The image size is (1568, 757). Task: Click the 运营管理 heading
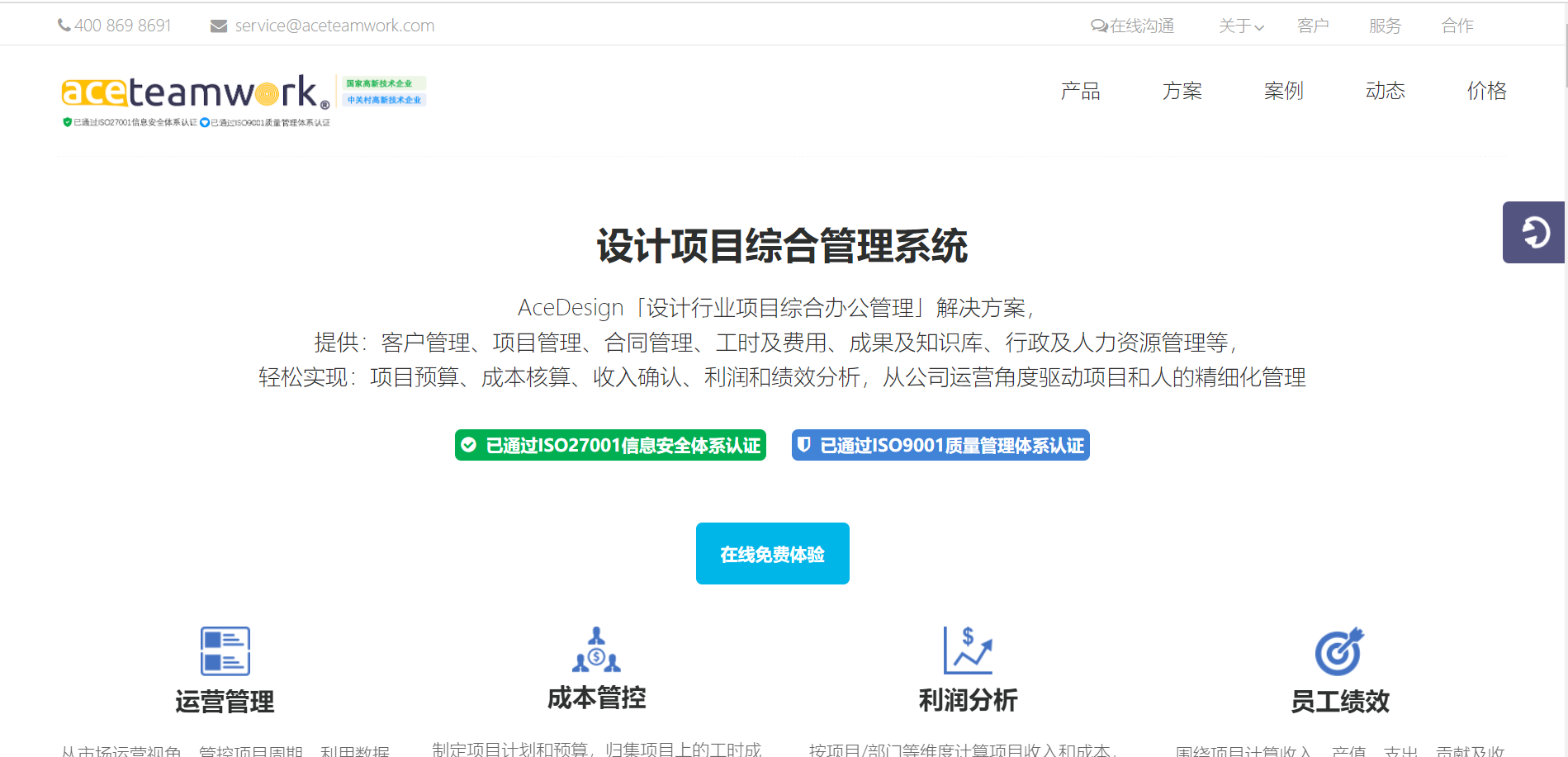(225, 702)
